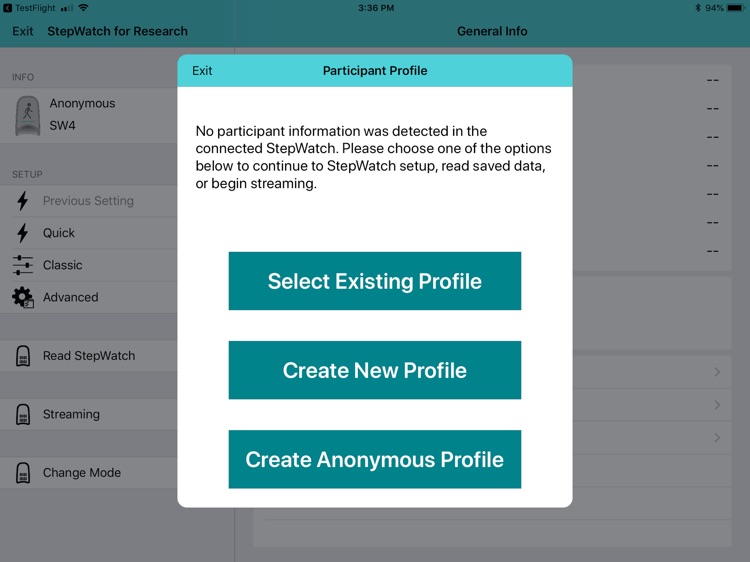Open Streaming mode
Viewport: 750px width, 562px height.
pyautogui.click(x=88, y=414)
